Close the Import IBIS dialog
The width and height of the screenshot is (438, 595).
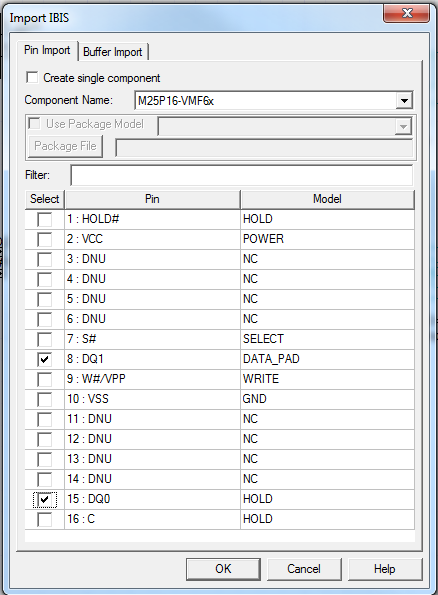coord(407,13)
